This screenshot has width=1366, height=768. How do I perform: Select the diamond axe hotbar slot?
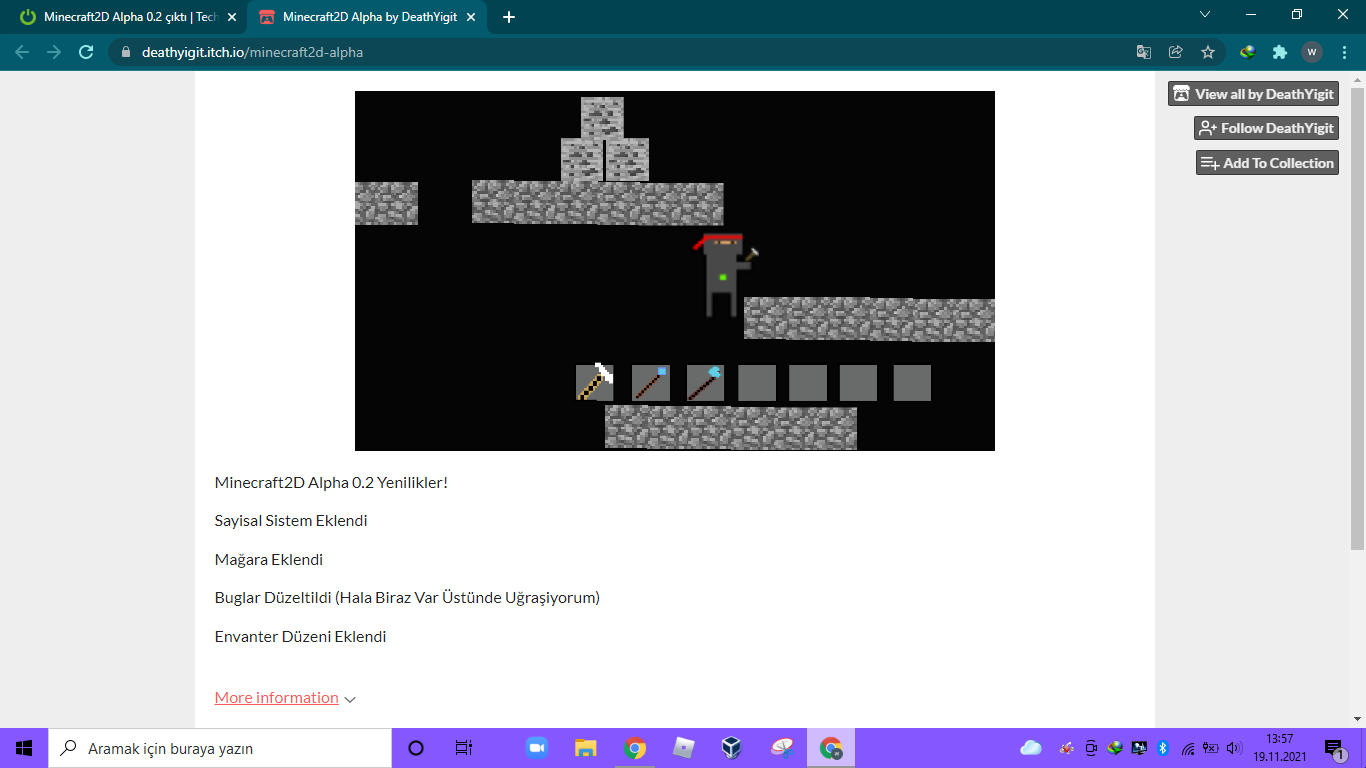705,382
